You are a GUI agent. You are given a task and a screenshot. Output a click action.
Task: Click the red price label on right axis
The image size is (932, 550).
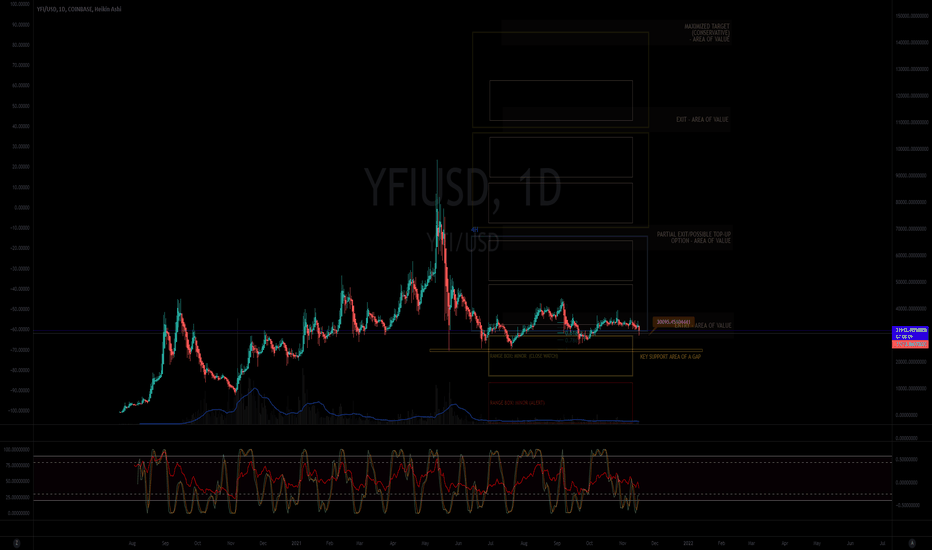coord(911,344)
